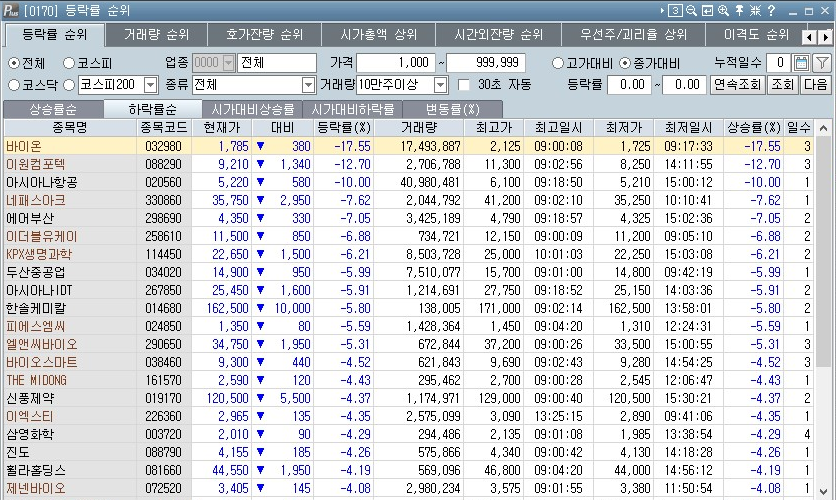Switch to the 시가총액 상위 tab
Viewport: 836px width, 500px height.
click(x=379, y=35)
